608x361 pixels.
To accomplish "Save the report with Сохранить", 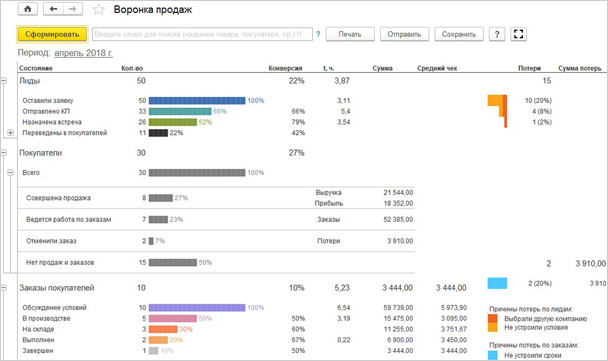I will (x=459, y=34).
